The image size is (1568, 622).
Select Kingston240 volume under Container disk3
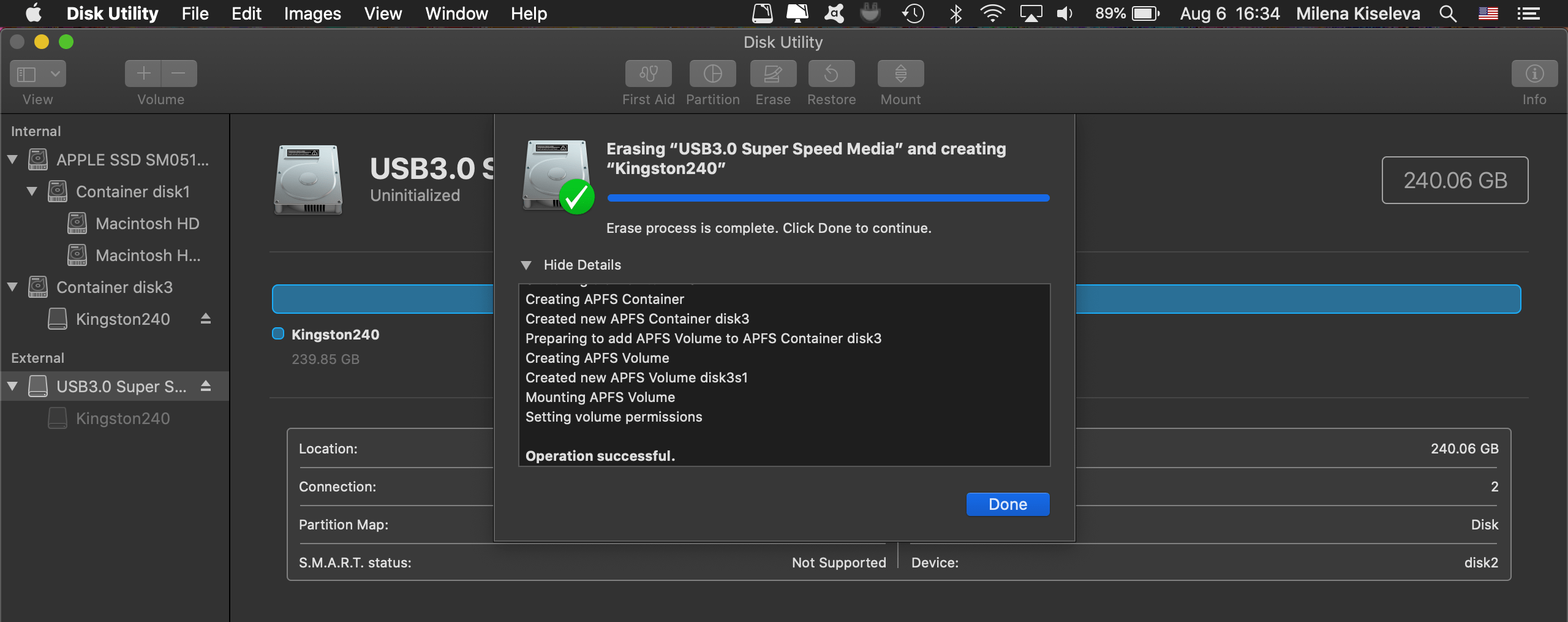[x=109, y=319]
